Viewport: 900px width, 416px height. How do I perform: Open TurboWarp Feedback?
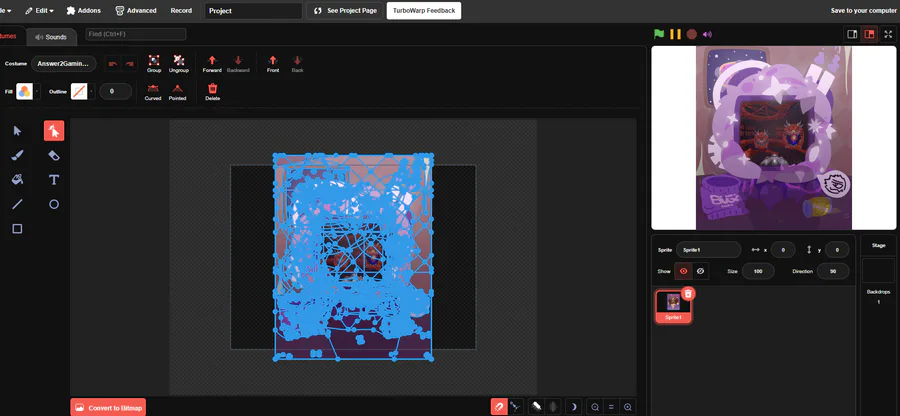(424, 10)
